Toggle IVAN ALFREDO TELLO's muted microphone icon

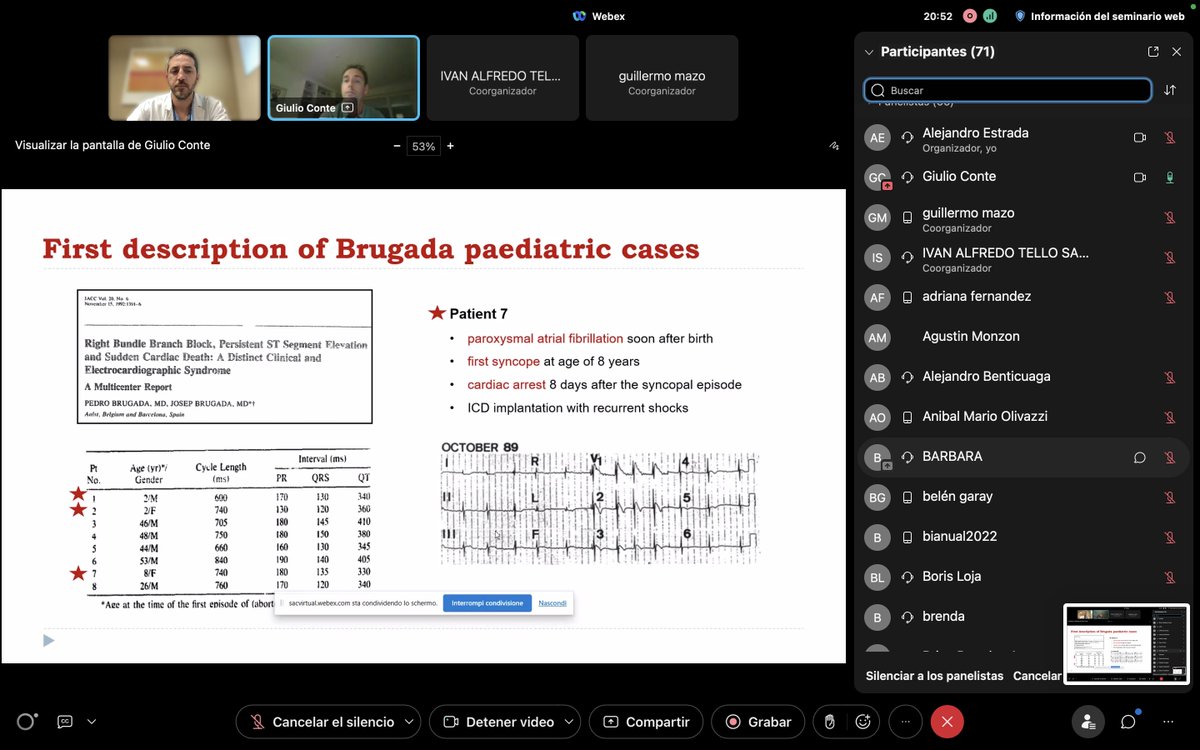click(1170, 257)
